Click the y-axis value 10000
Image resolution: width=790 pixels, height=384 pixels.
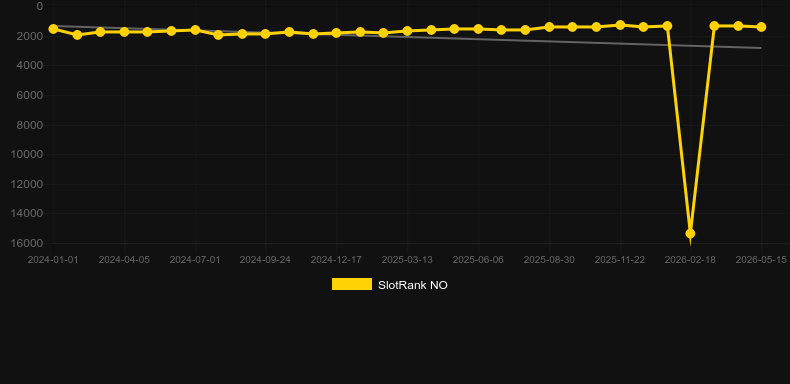tap(27, 154)
